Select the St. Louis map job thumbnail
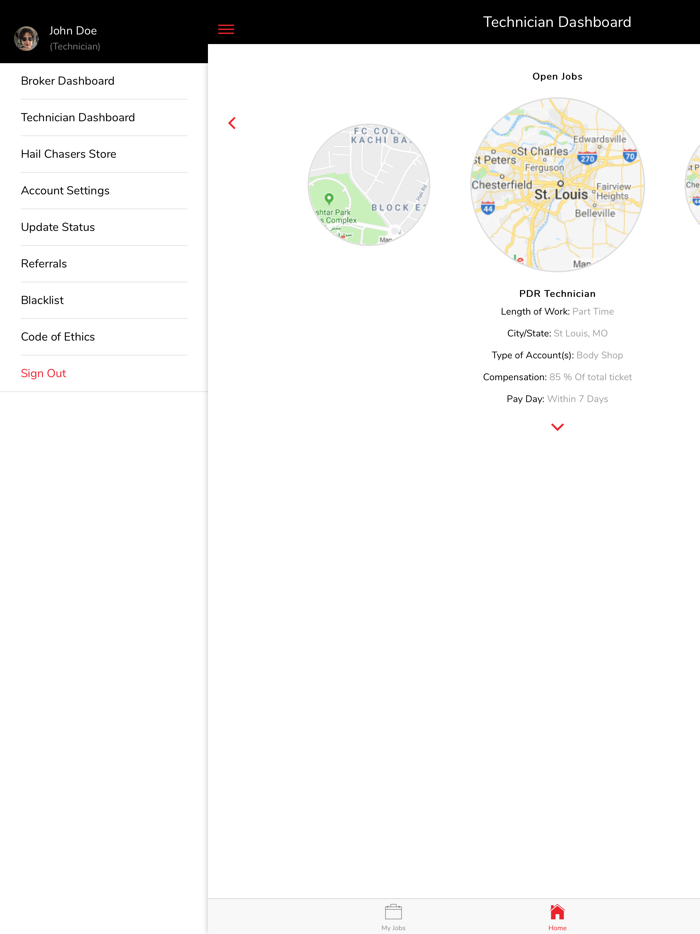This screenshot has height=934, width=700. tap(557, 185)
